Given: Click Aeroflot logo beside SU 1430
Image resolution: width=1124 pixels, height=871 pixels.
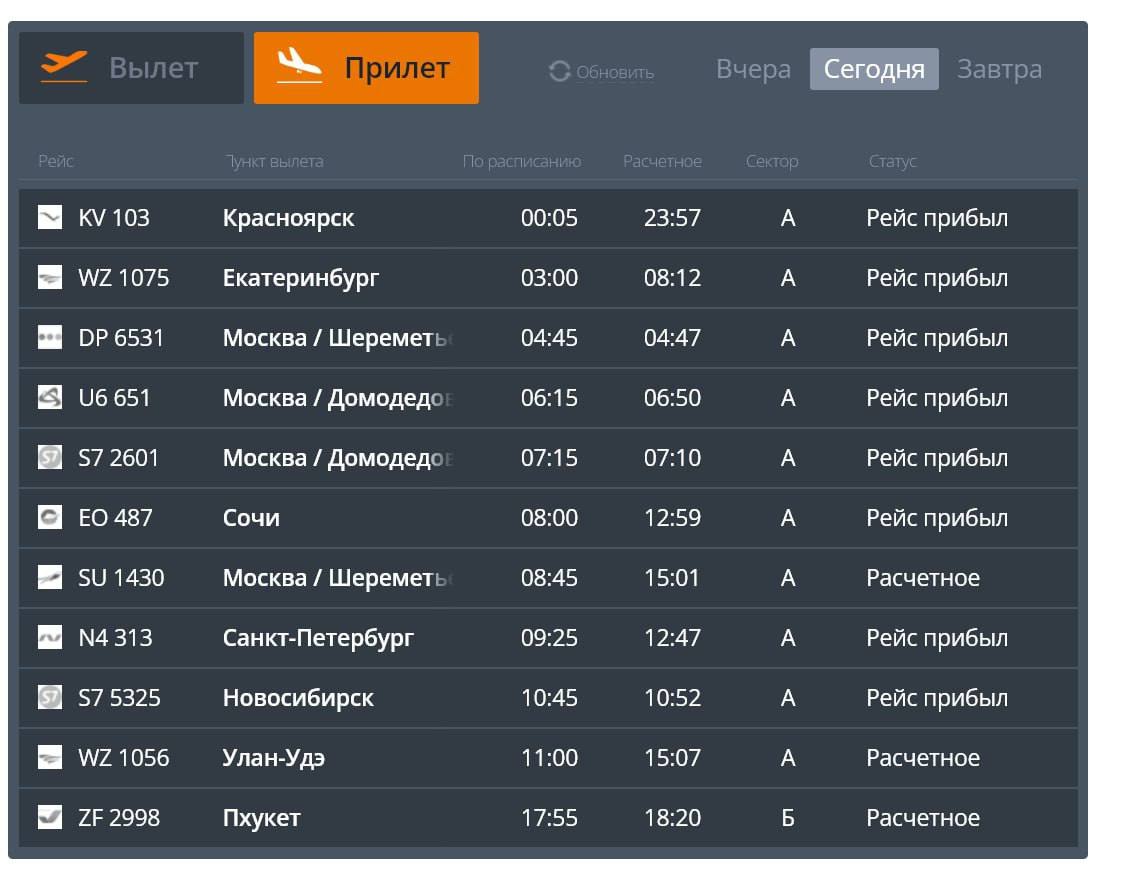Looking at the screenshot, I should (x=50, y=578).
